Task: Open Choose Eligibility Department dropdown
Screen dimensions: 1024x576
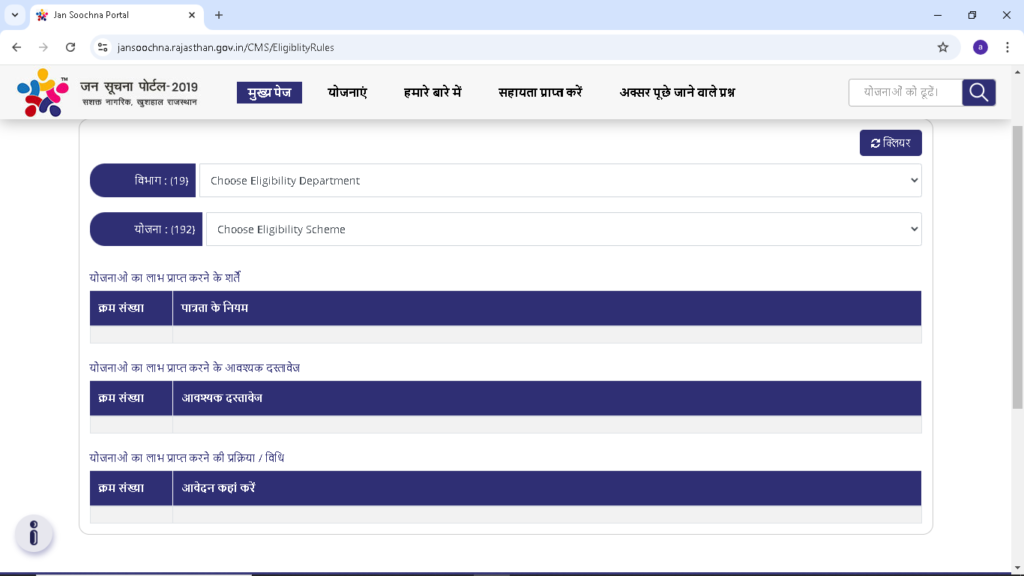Action: click(560, 180)
